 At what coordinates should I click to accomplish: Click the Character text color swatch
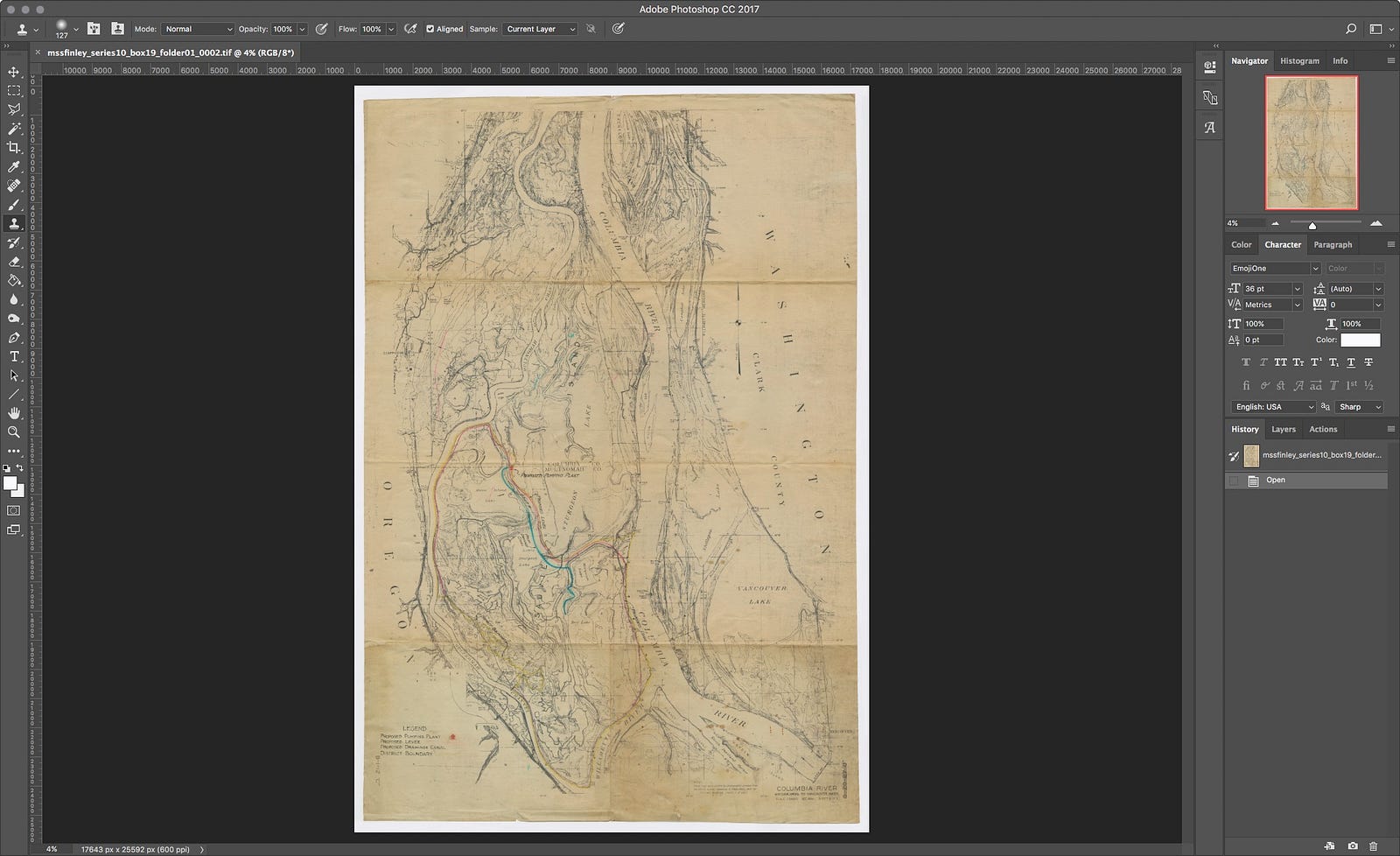[1360, 340]
